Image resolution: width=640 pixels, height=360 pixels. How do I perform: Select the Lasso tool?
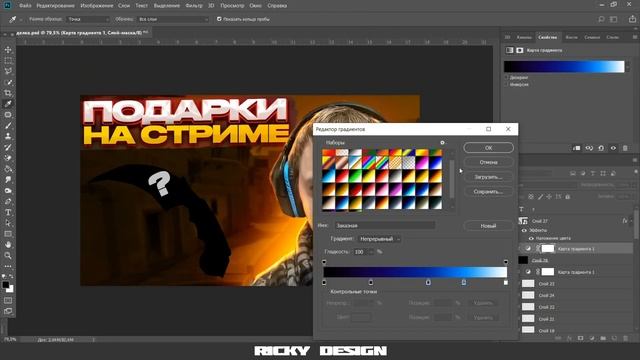click(x=8, y=71)
